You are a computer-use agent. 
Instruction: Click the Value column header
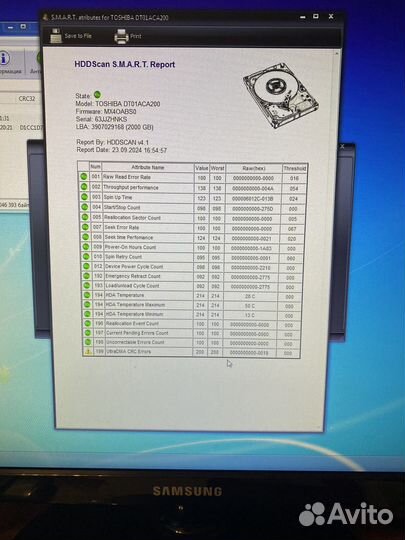pyautogui.click(x=201, y=168)
